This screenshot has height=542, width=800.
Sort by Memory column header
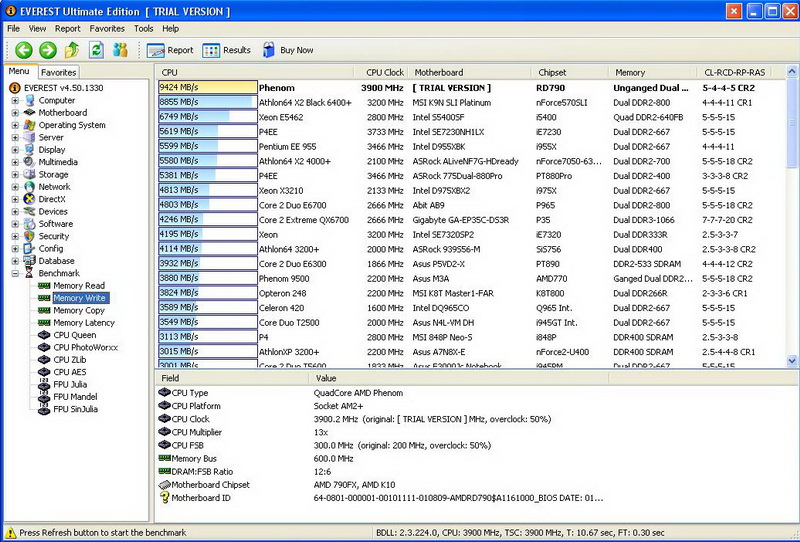tap(653, 72)
